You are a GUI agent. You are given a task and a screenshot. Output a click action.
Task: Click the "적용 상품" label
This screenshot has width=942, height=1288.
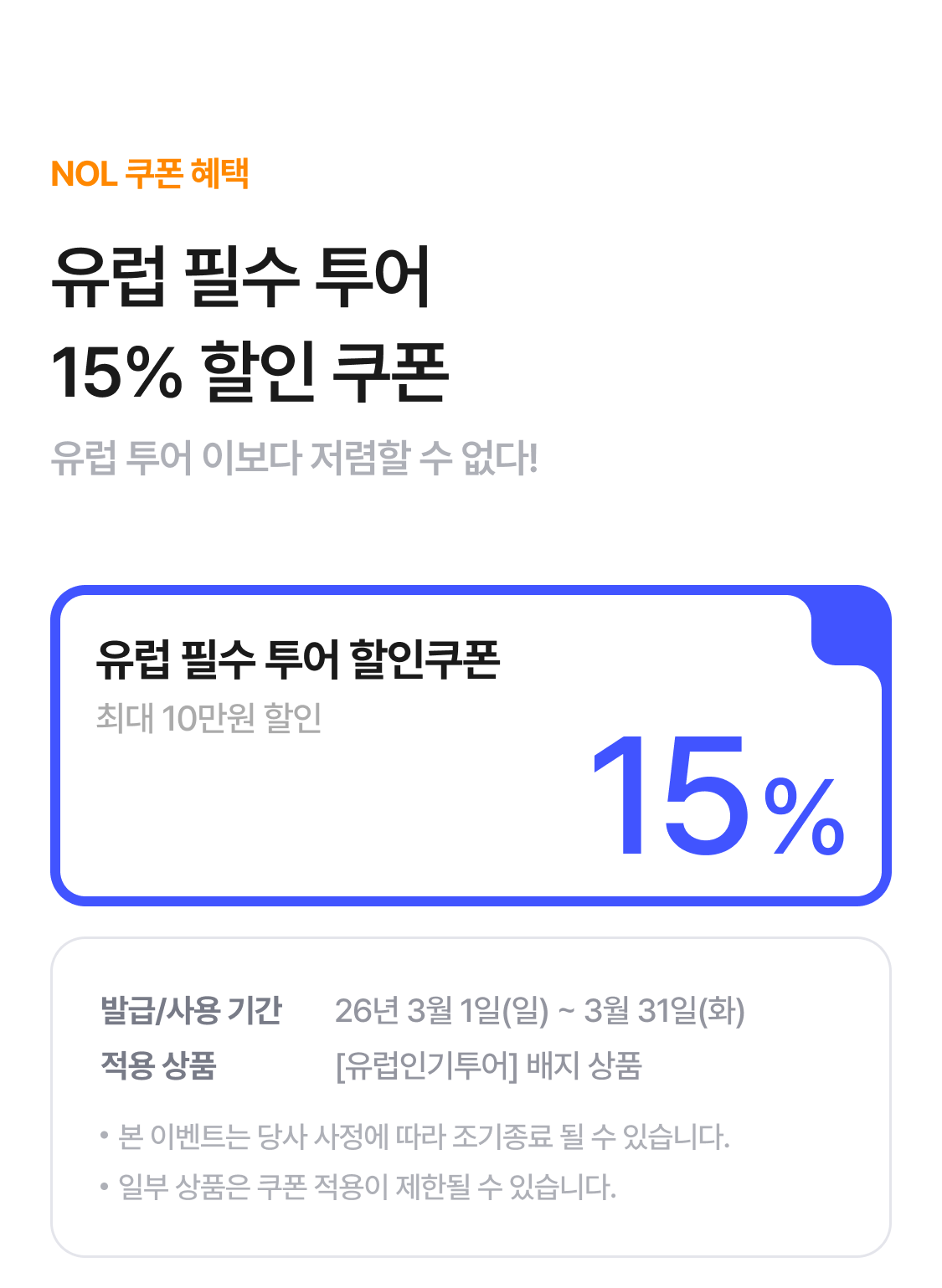click(x=158, y=1065)
